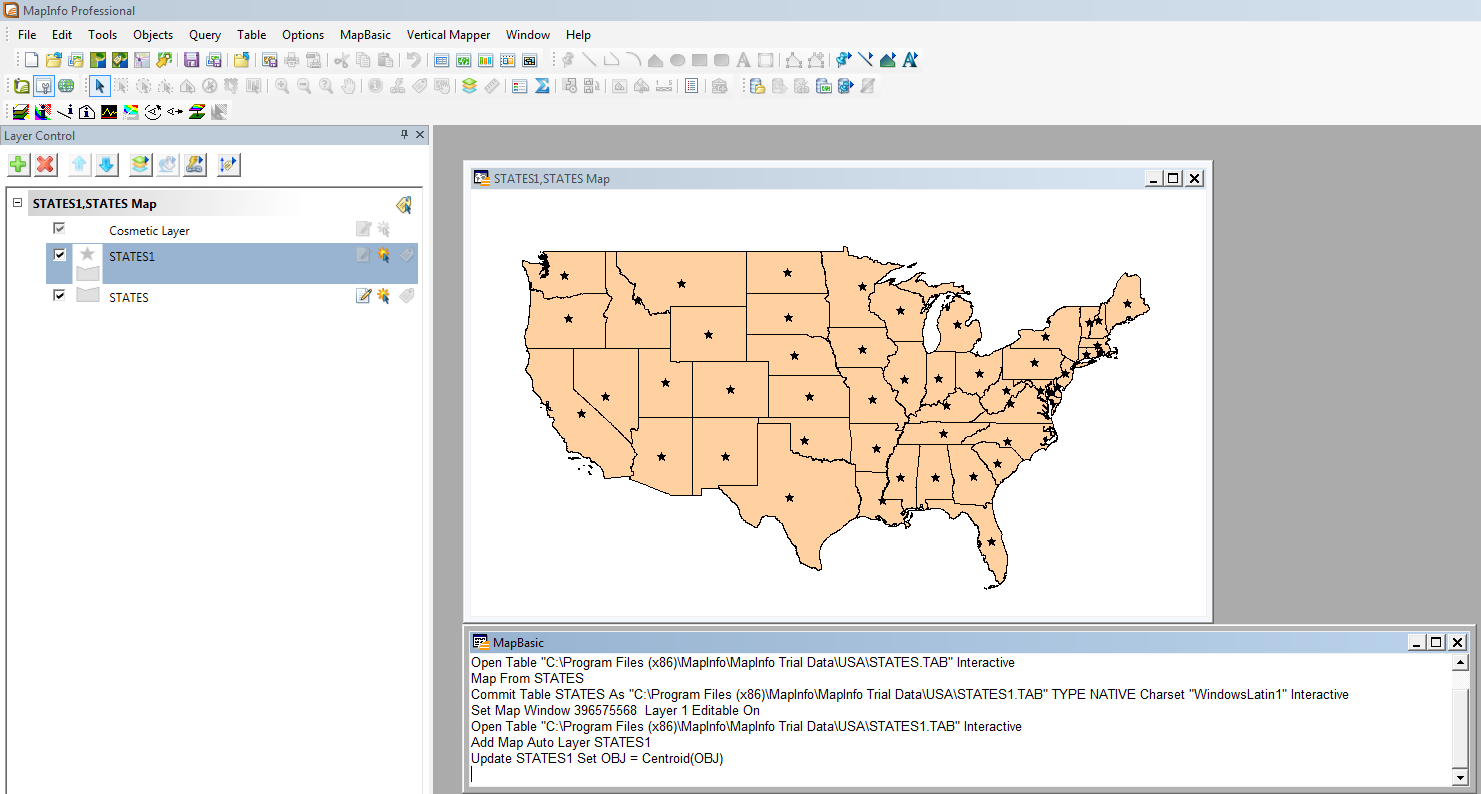The width and height of the screenshot is (1481, 794).
Task: Select the arrow Select tool in toolbar
Action: pyautogui.click(x=99, y=86)
